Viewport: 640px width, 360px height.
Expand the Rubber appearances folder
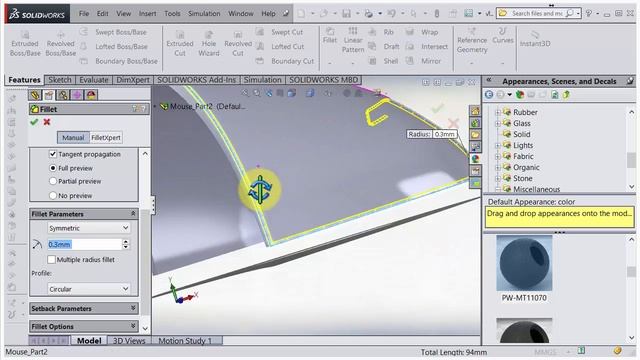click(498, 112)
